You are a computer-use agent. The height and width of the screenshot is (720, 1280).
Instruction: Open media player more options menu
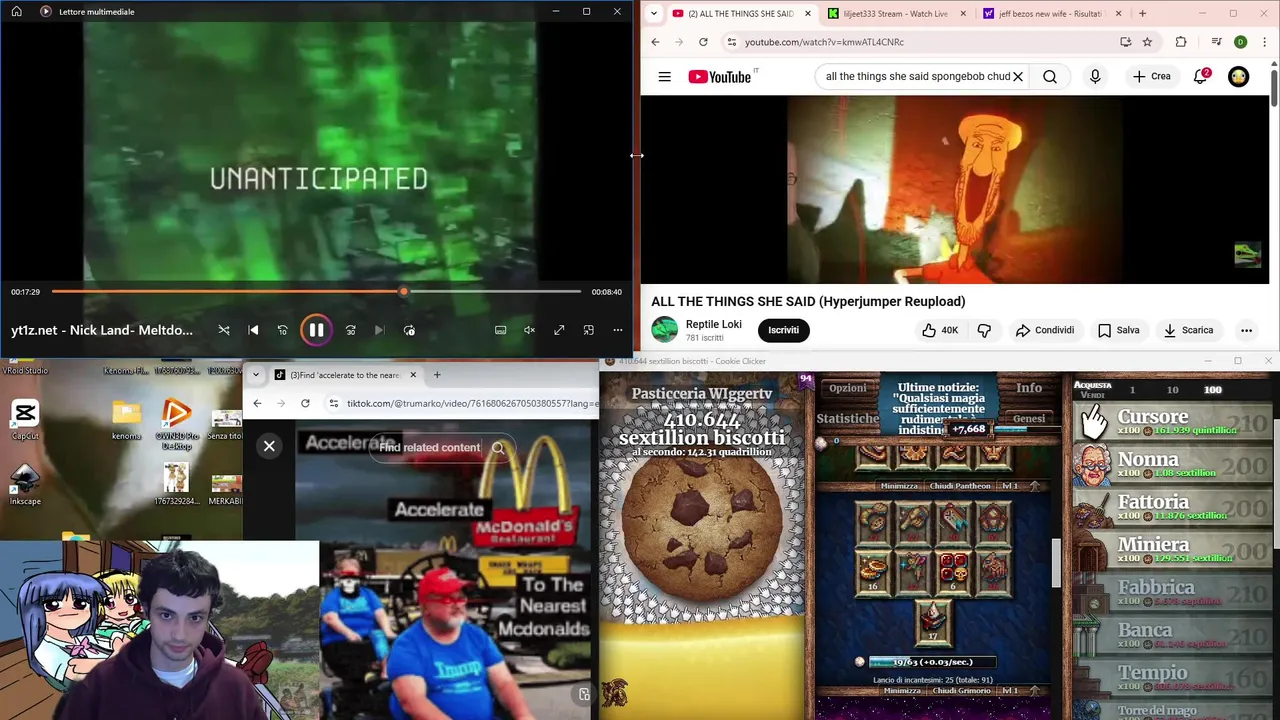(x=617, y=330)
